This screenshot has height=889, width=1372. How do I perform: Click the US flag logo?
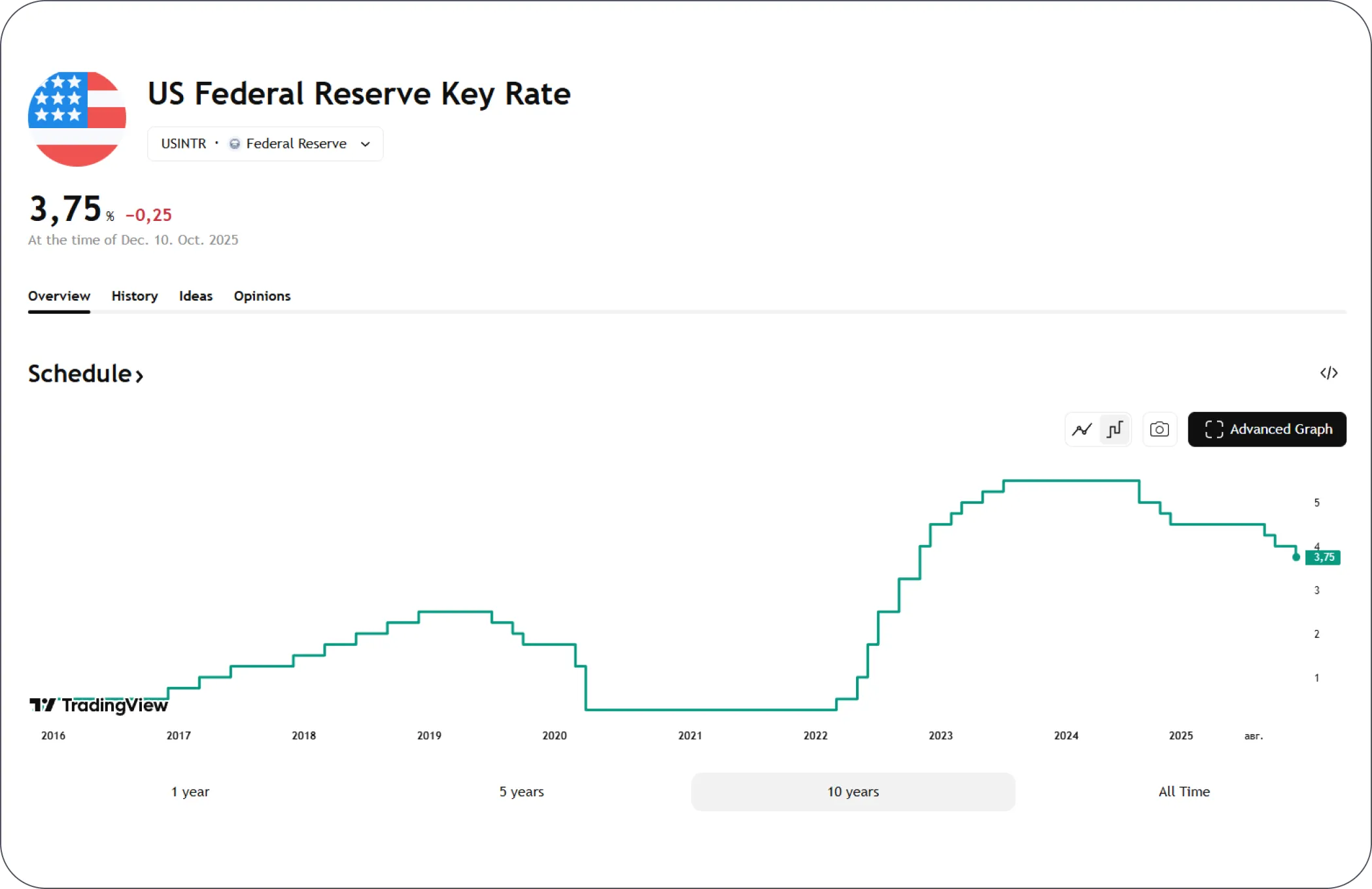77,118
